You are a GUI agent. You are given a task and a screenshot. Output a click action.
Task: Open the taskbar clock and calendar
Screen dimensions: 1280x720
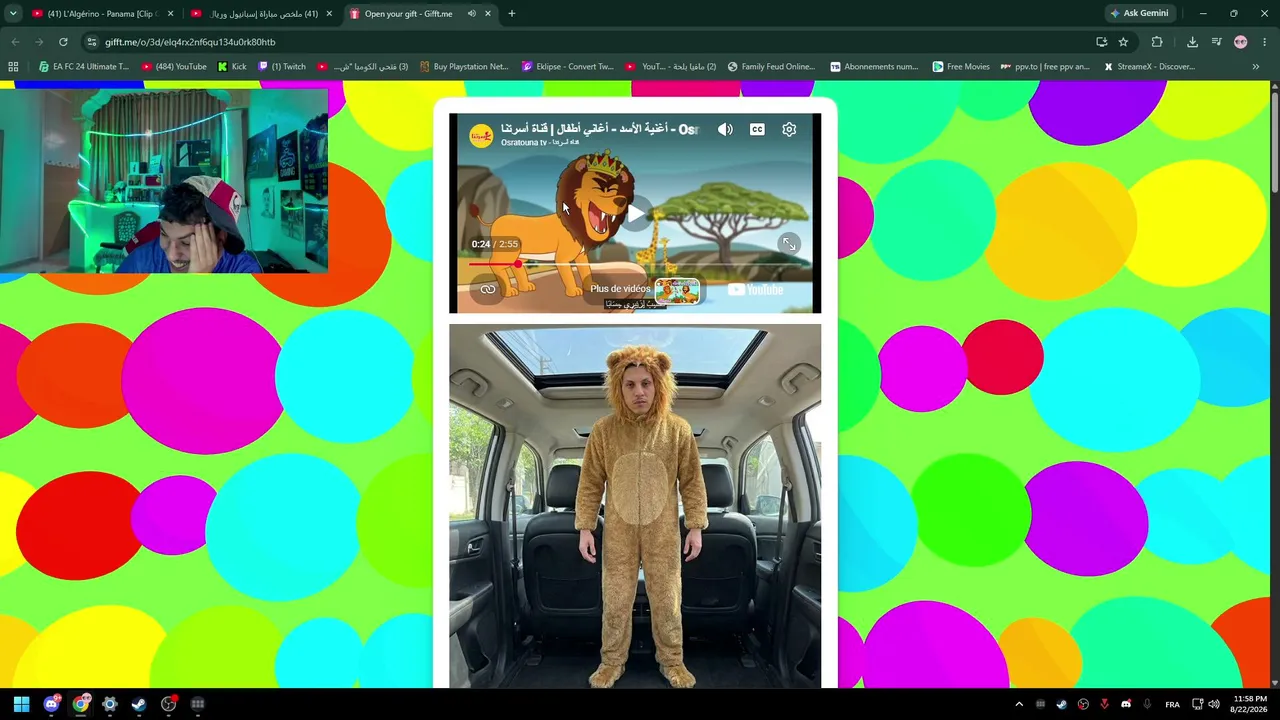tap(1250, 704)
